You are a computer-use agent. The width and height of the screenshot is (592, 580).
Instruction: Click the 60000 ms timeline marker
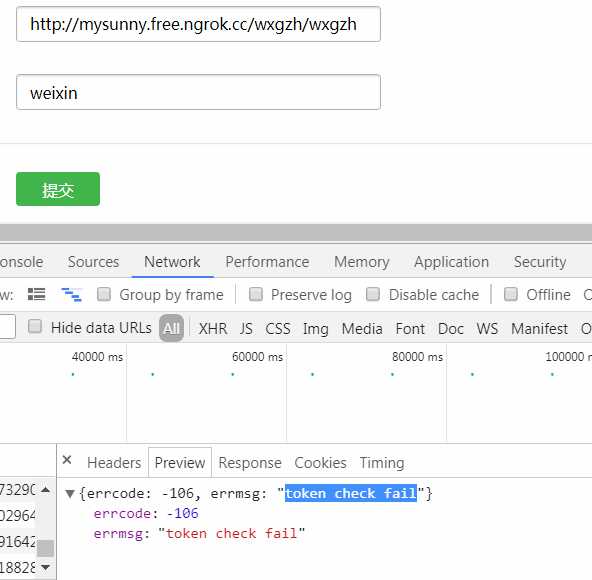(x=257, y=356)
